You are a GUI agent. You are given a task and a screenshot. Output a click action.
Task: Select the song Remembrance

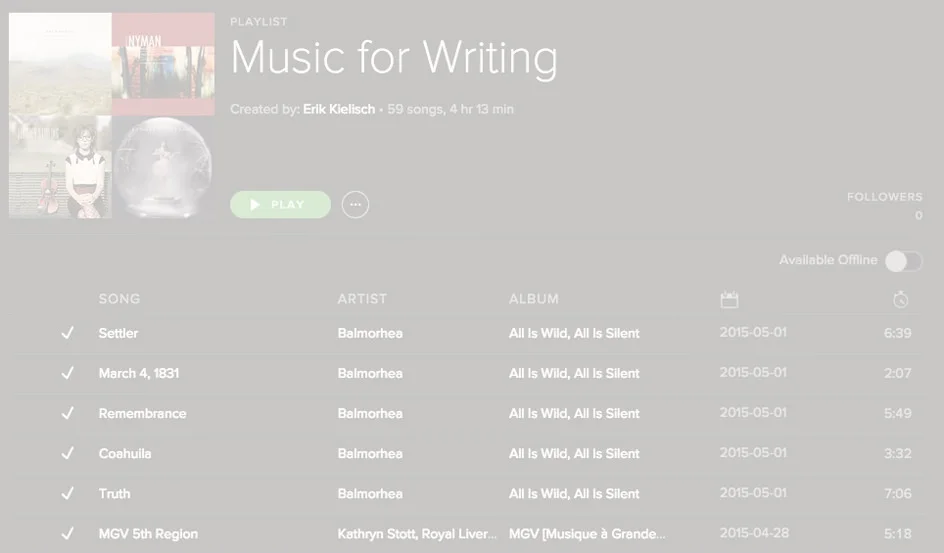[x=142, y=413]
